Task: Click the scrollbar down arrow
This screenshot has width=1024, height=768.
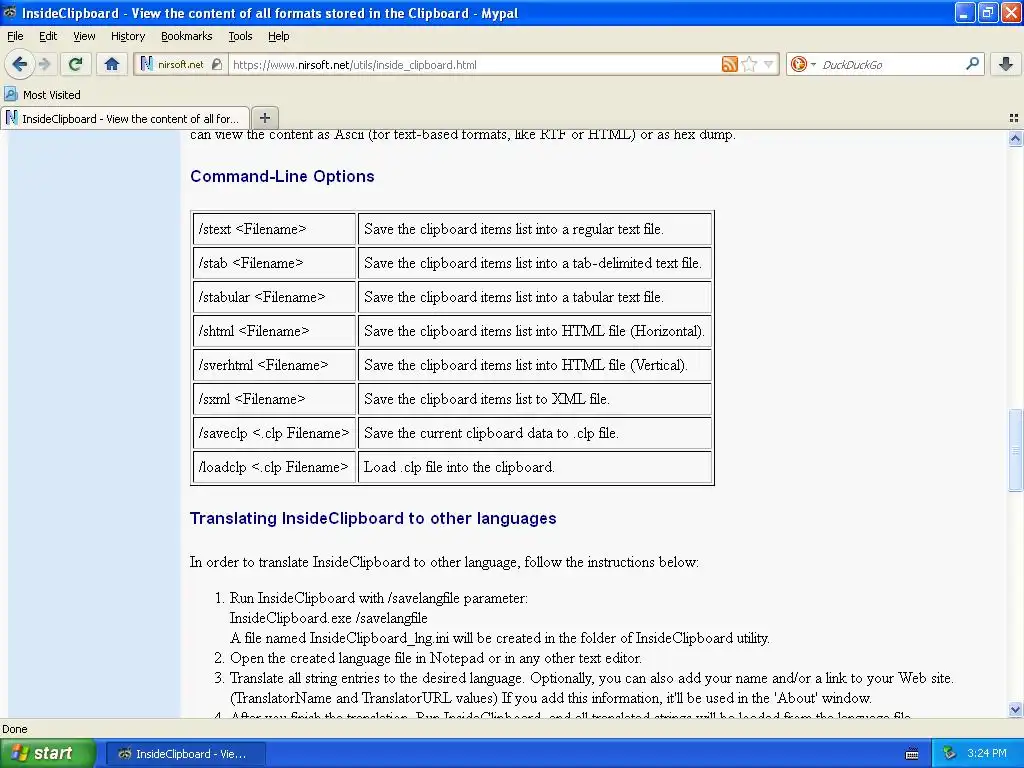Action: [x=1015, y=709]
